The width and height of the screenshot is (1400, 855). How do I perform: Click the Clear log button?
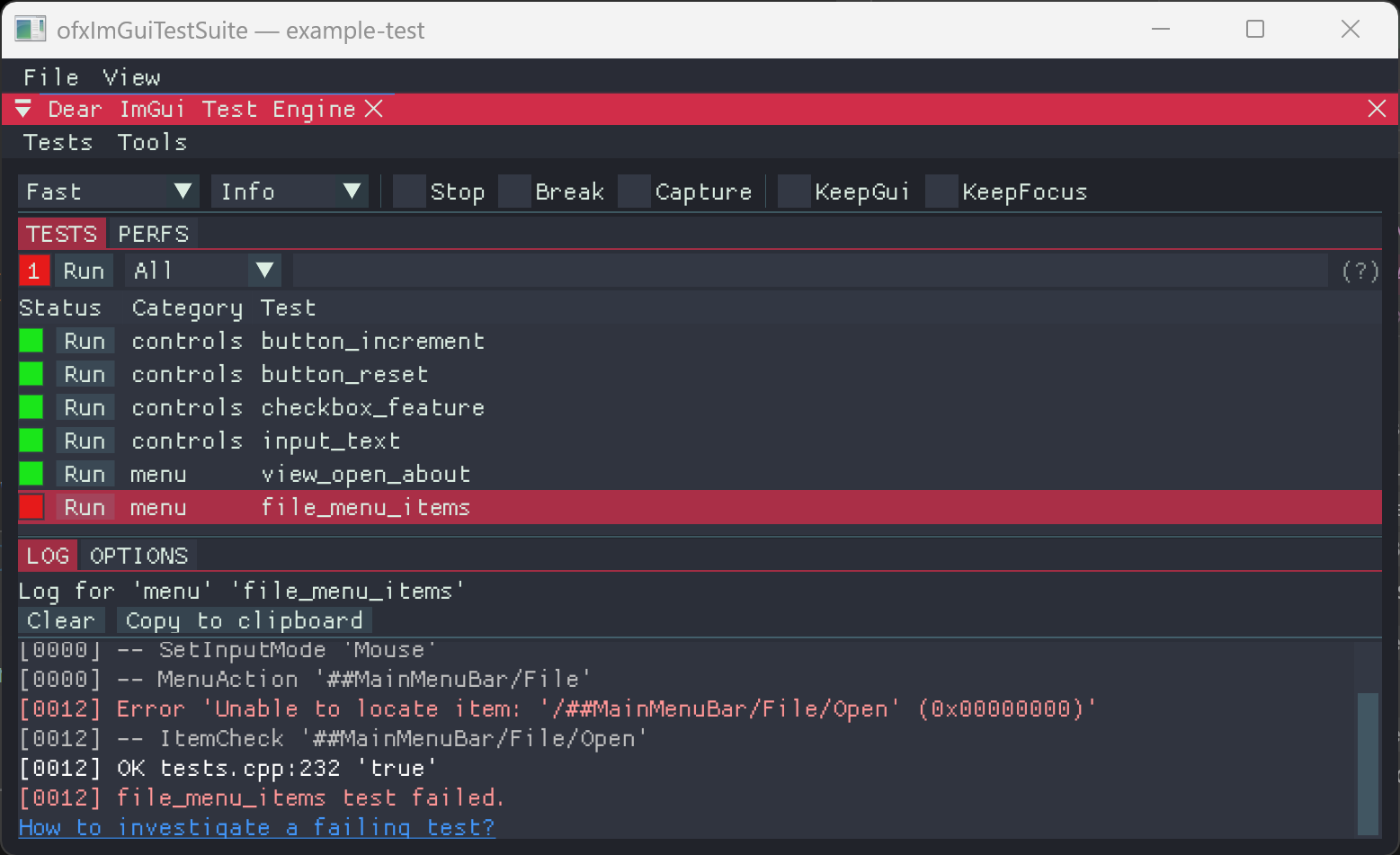(x=61, y=620)
